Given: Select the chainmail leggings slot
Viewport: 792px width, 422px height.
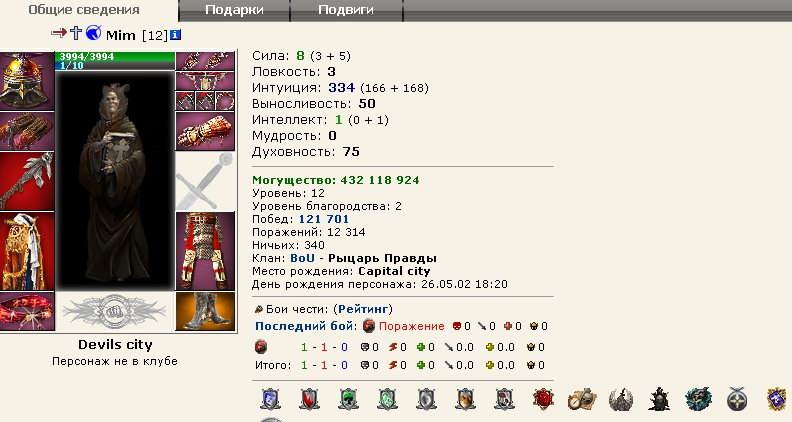Looking at the screenshot, I should coord(205,251).
